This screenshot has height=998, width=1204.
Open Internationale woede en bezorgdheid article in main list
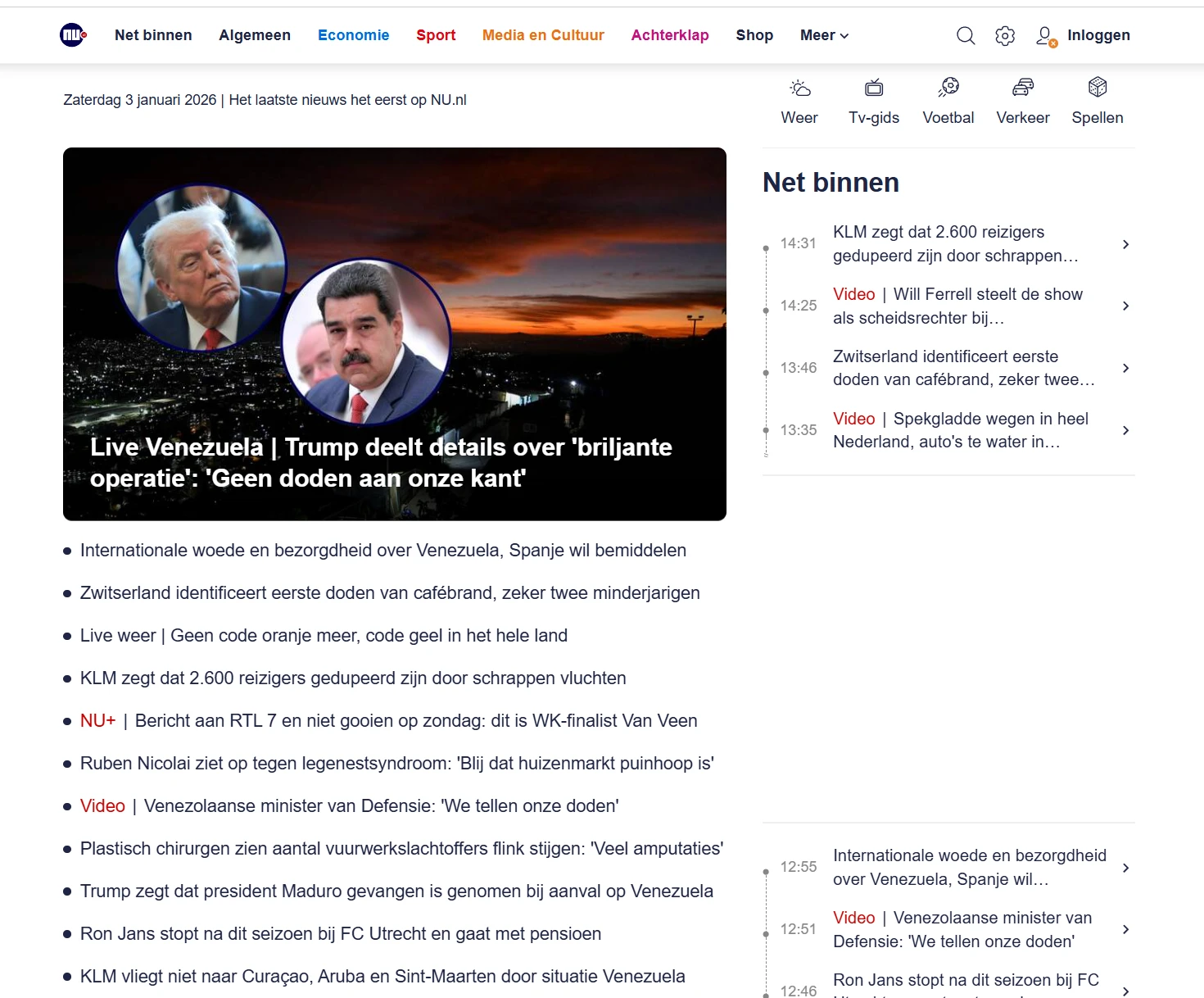pyautogui.click(x=383, y=551)
